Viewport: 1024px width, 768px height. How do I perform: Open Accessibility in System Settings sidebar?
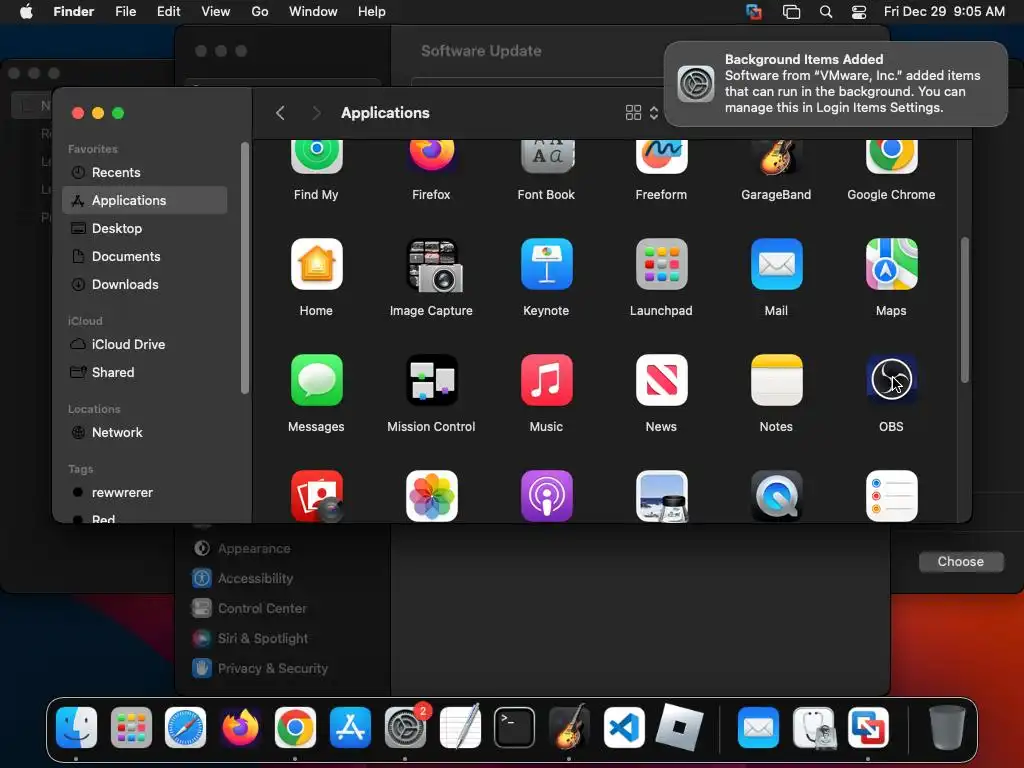coord(253,579)
